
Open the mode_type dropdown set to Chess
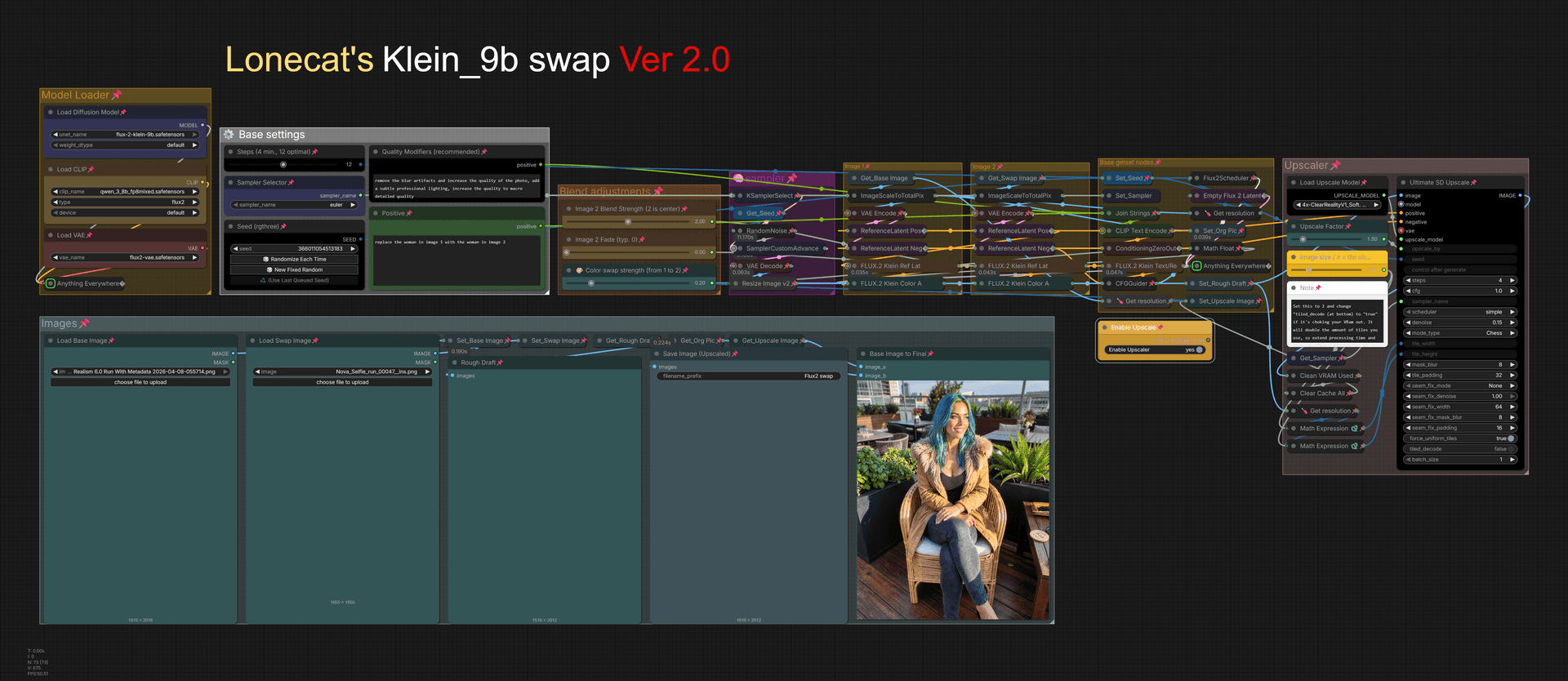[x=1459, y=333]
